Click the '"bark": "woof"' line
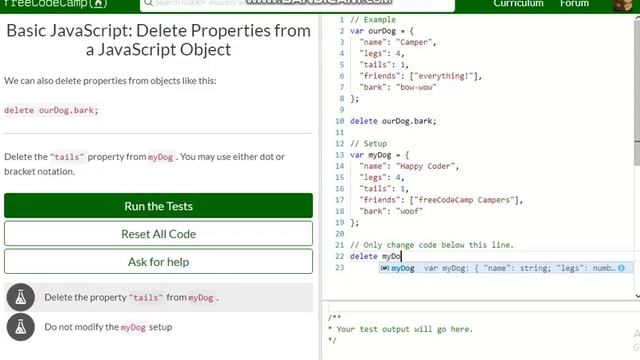 (x=391, y=211)
